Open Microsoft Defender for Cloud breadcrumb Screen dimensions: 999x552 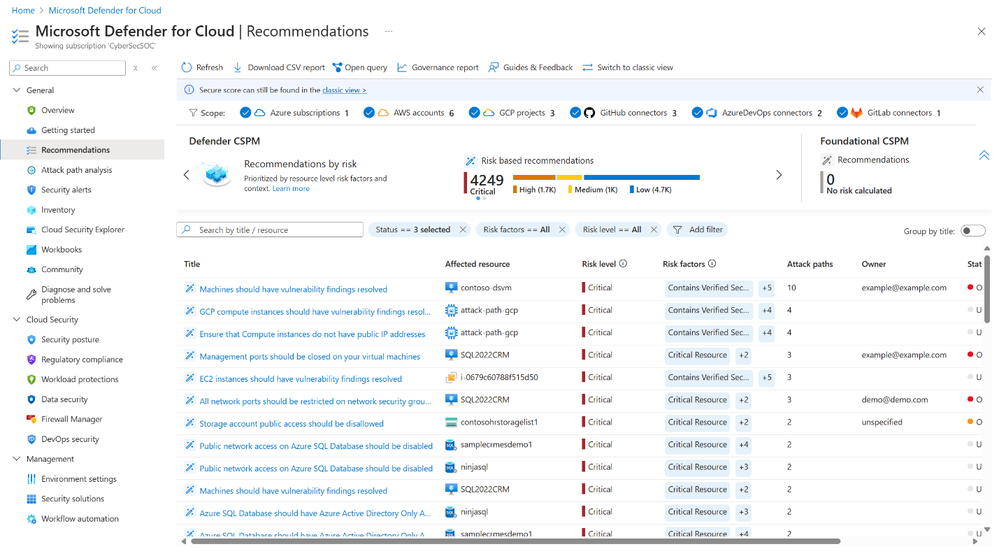point(105,10)
